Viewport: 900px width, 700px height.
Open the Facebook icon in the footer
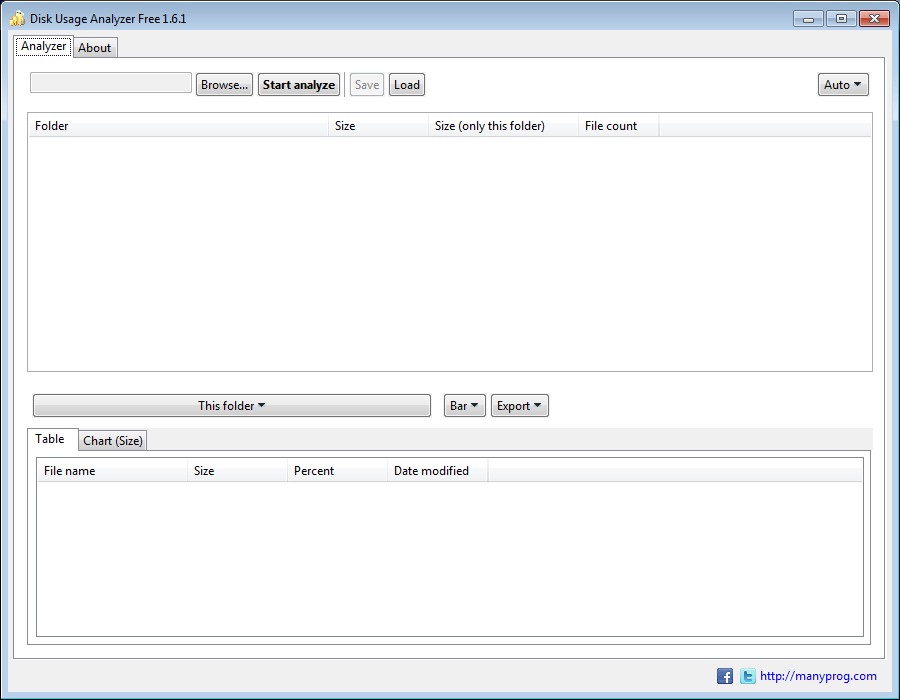[x=724, y=676]
